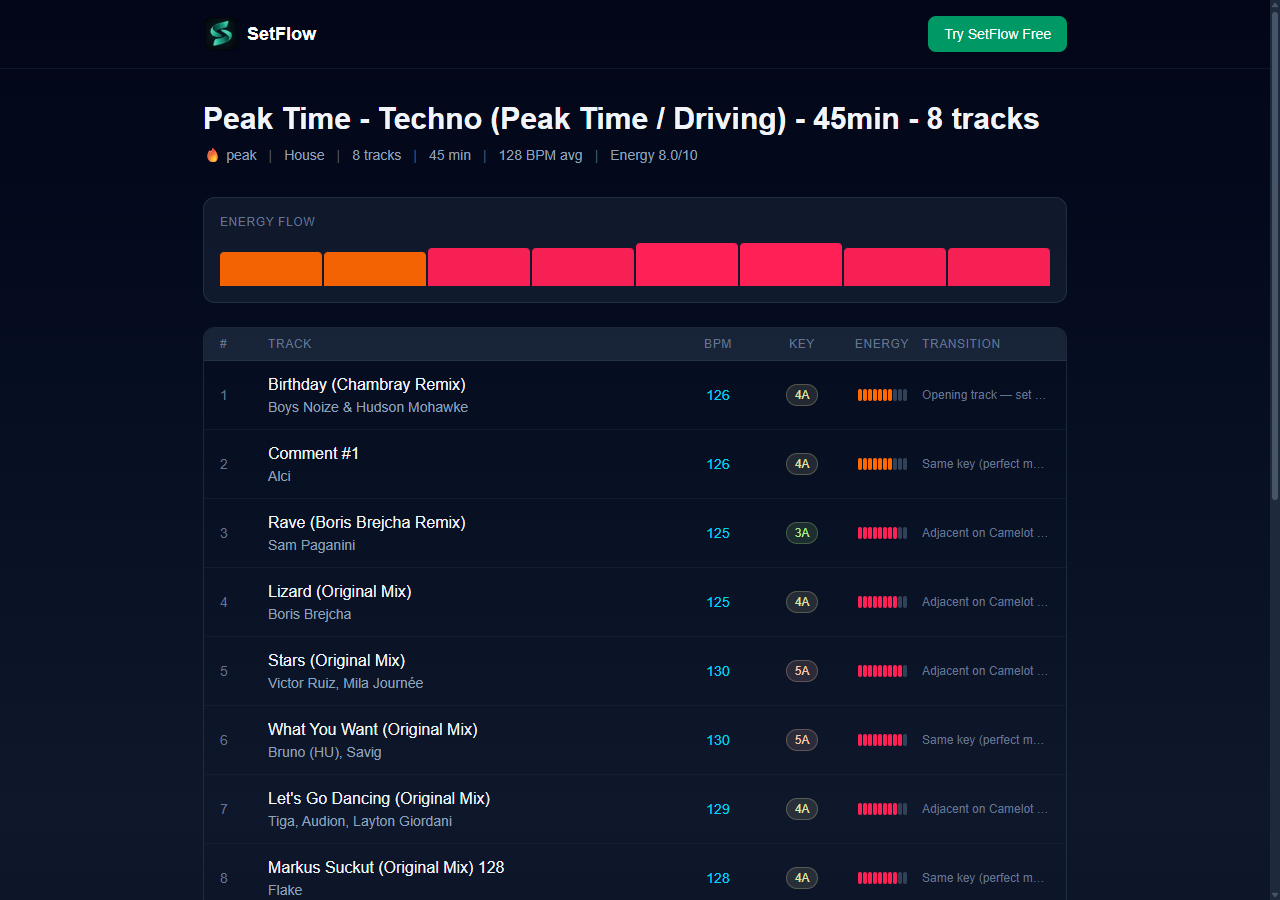Select the 3A key badge for Rave
1280x900 pixels.
coord(801,533)
